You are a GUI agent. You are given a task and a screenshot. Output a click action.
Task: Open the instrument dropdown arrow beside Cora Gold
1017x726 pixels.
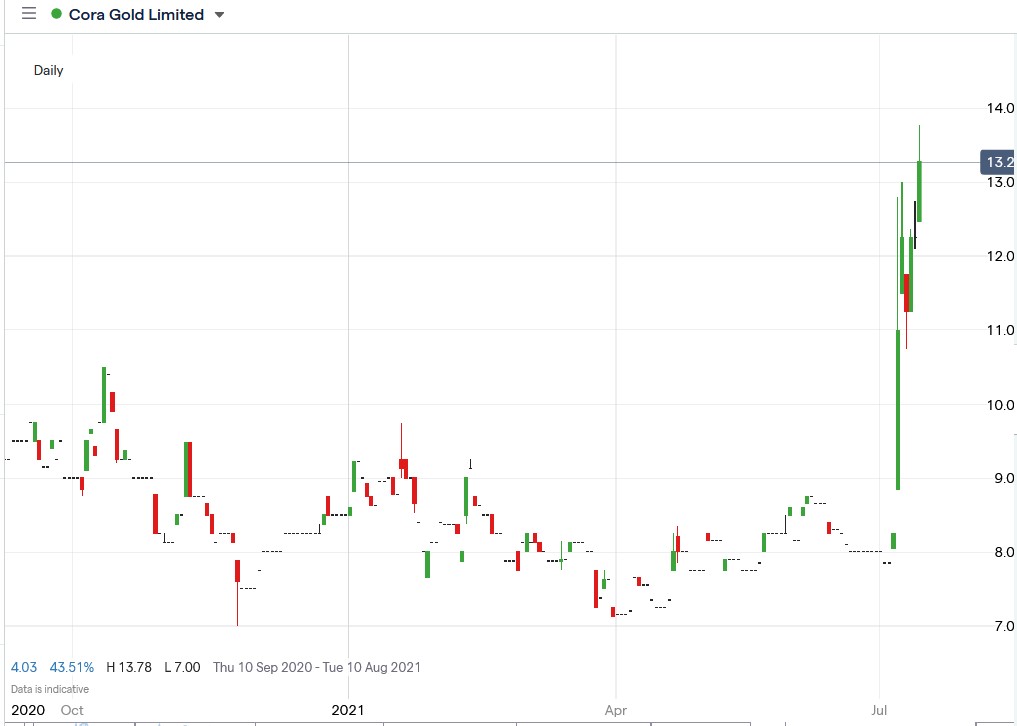click(x=217, y=15)
